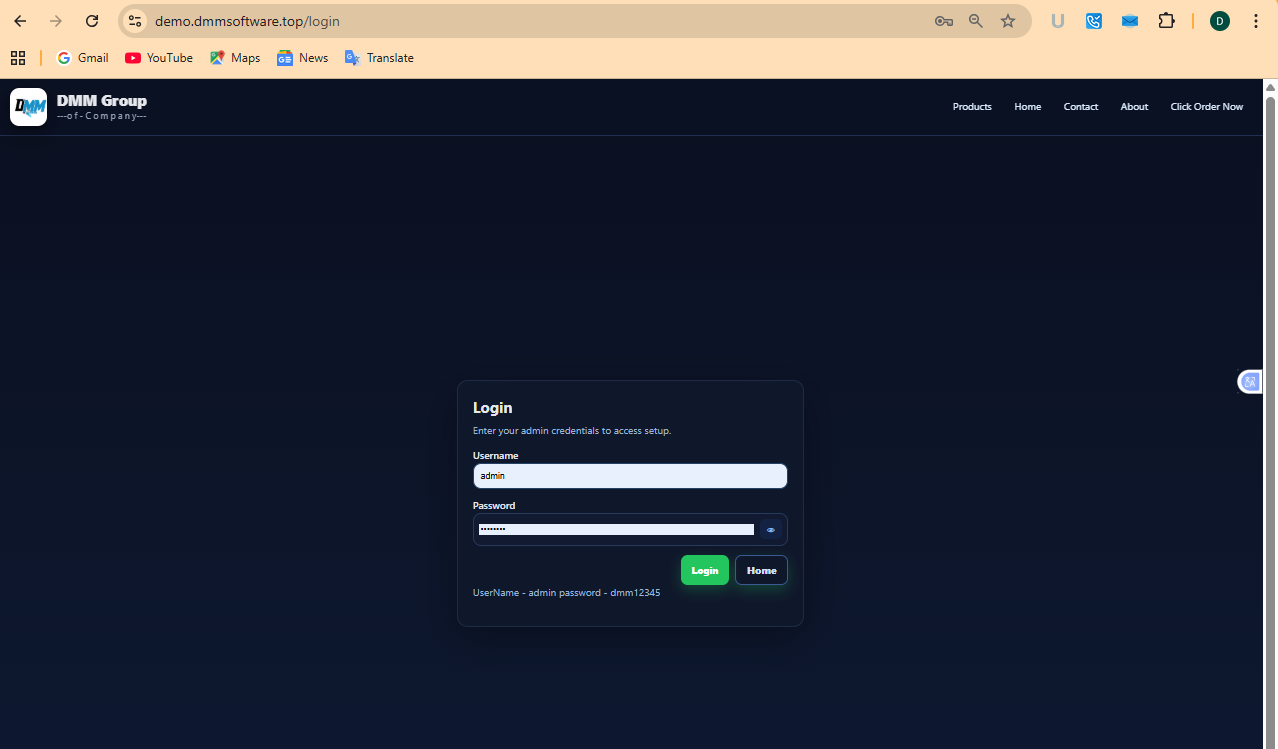Open the apps grid icon on bookmarks bar
This screenshot has width=1278, height=749.
pyautogui.click(x=18, y=57)
